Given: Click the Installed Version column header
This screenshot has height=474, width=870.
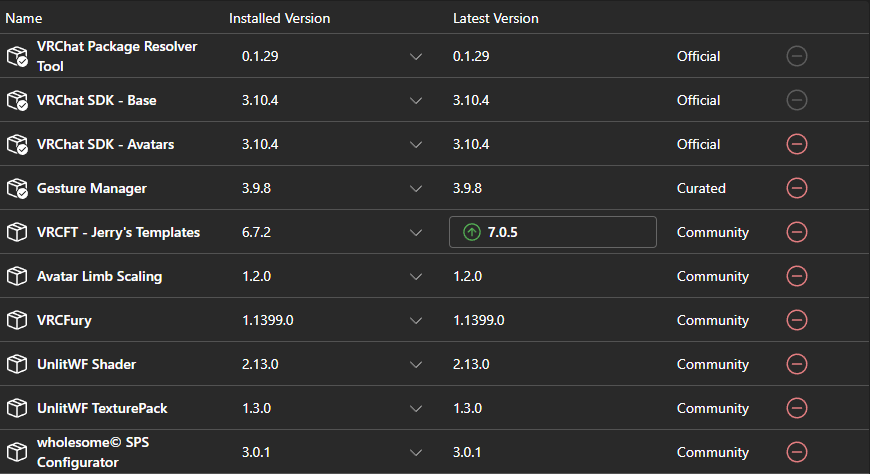Looking at the screenshot, I should point(280,18).
